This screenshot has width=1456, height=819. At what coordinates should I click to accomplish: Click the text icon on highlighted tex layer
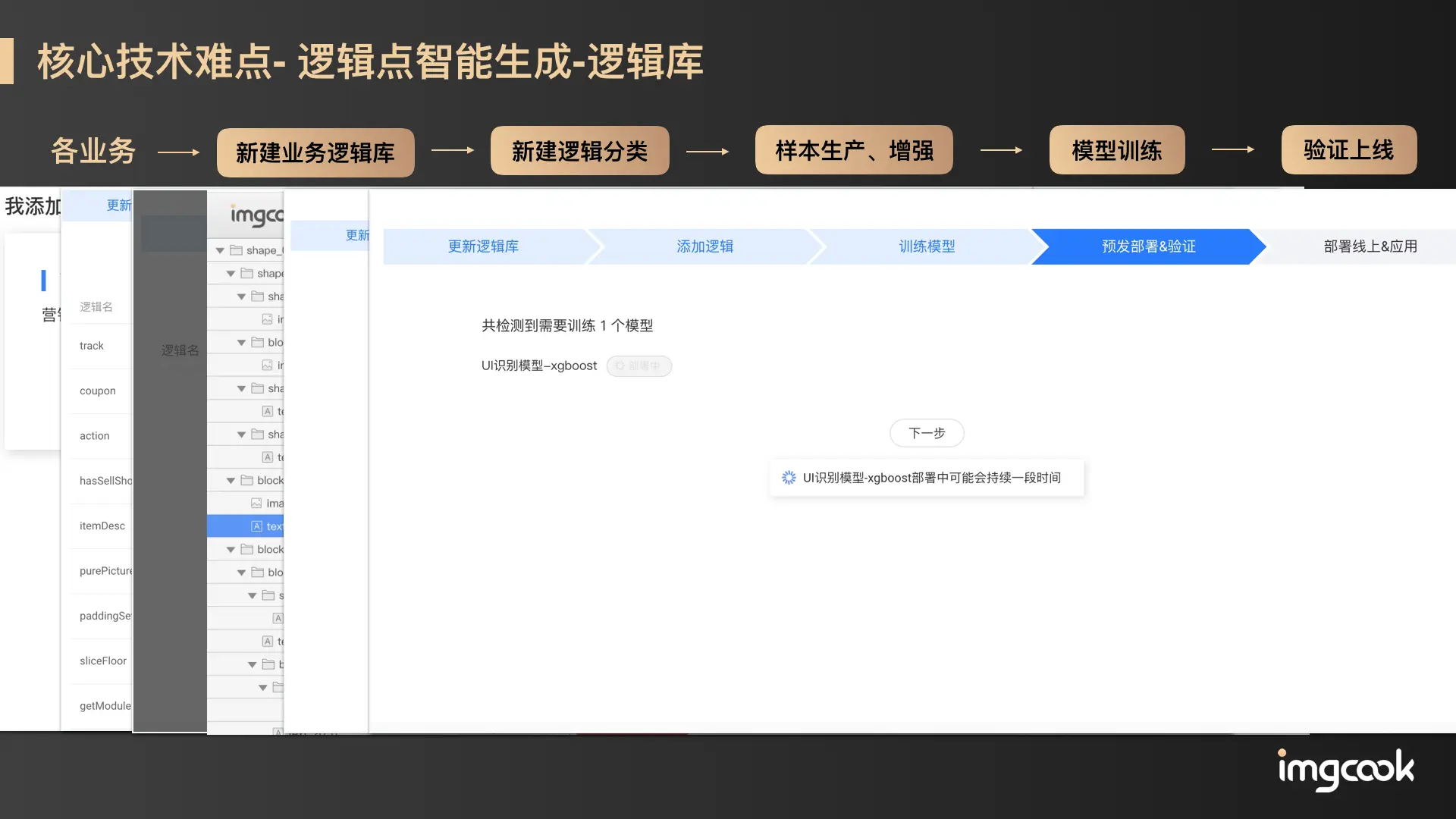256,526
